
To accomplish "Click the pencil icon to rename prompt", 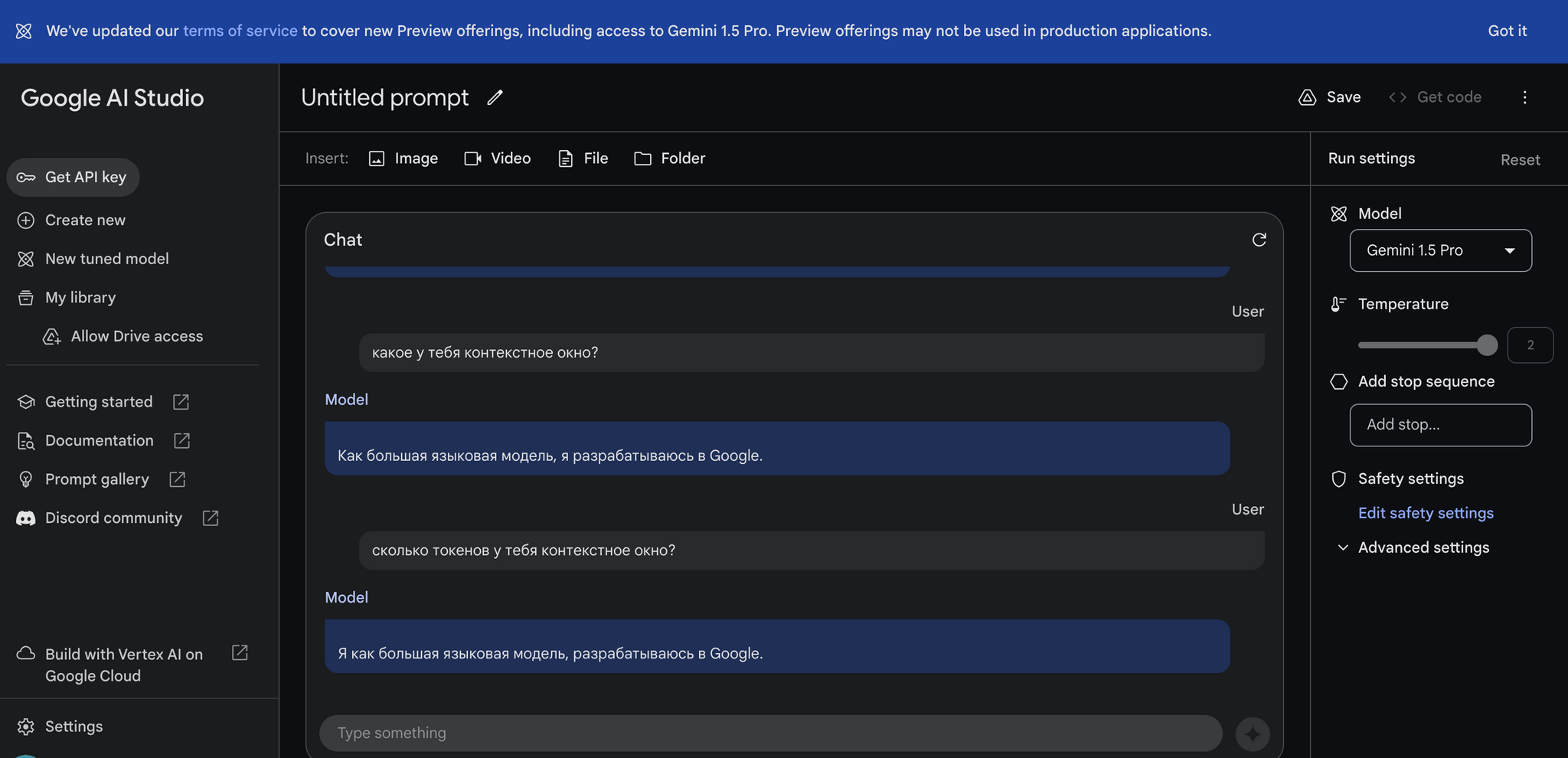I will click(495, 97).
